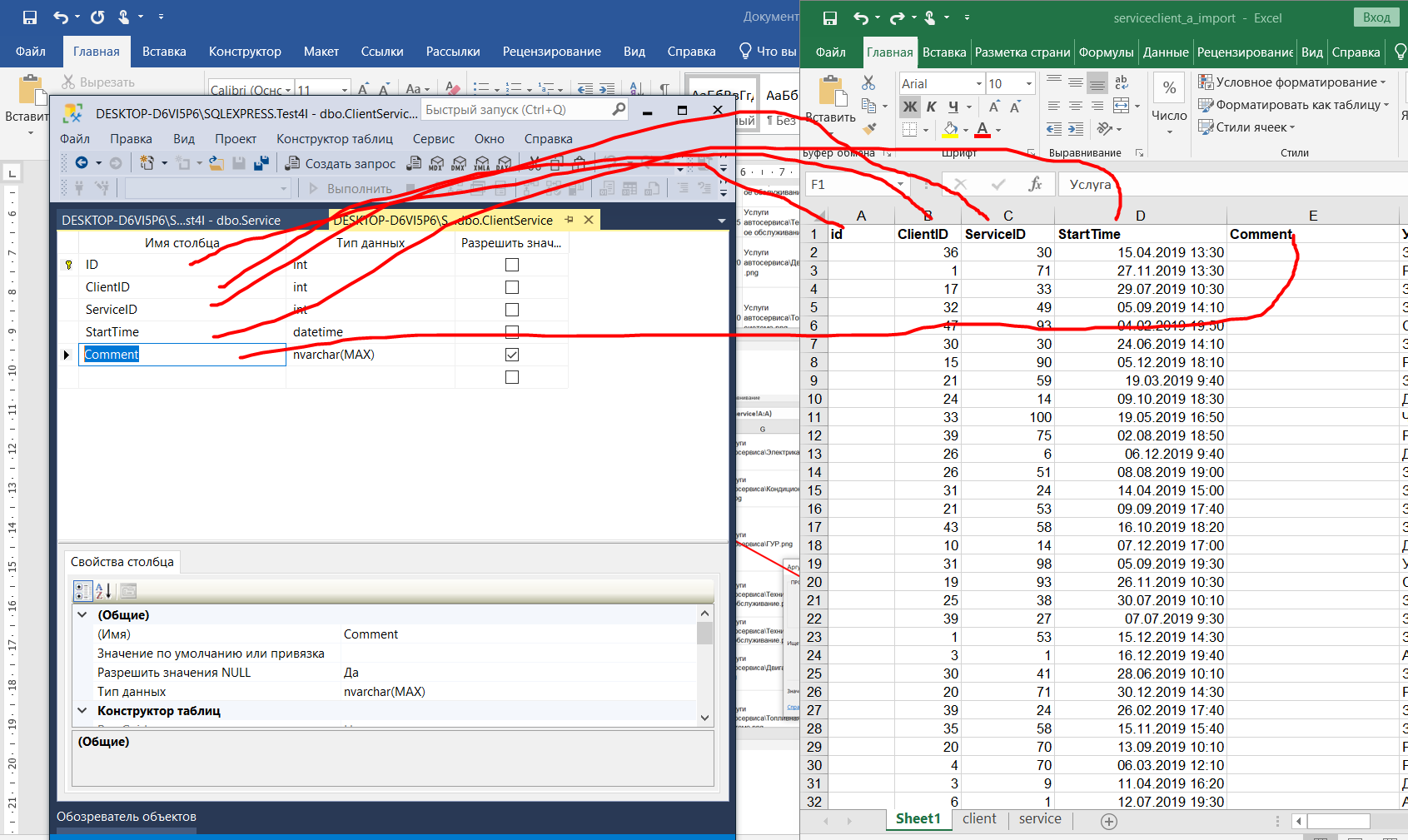Open the Проект menu in SSMS
The height and width of the screenshot is (840, 1408).
click(236, 139)
